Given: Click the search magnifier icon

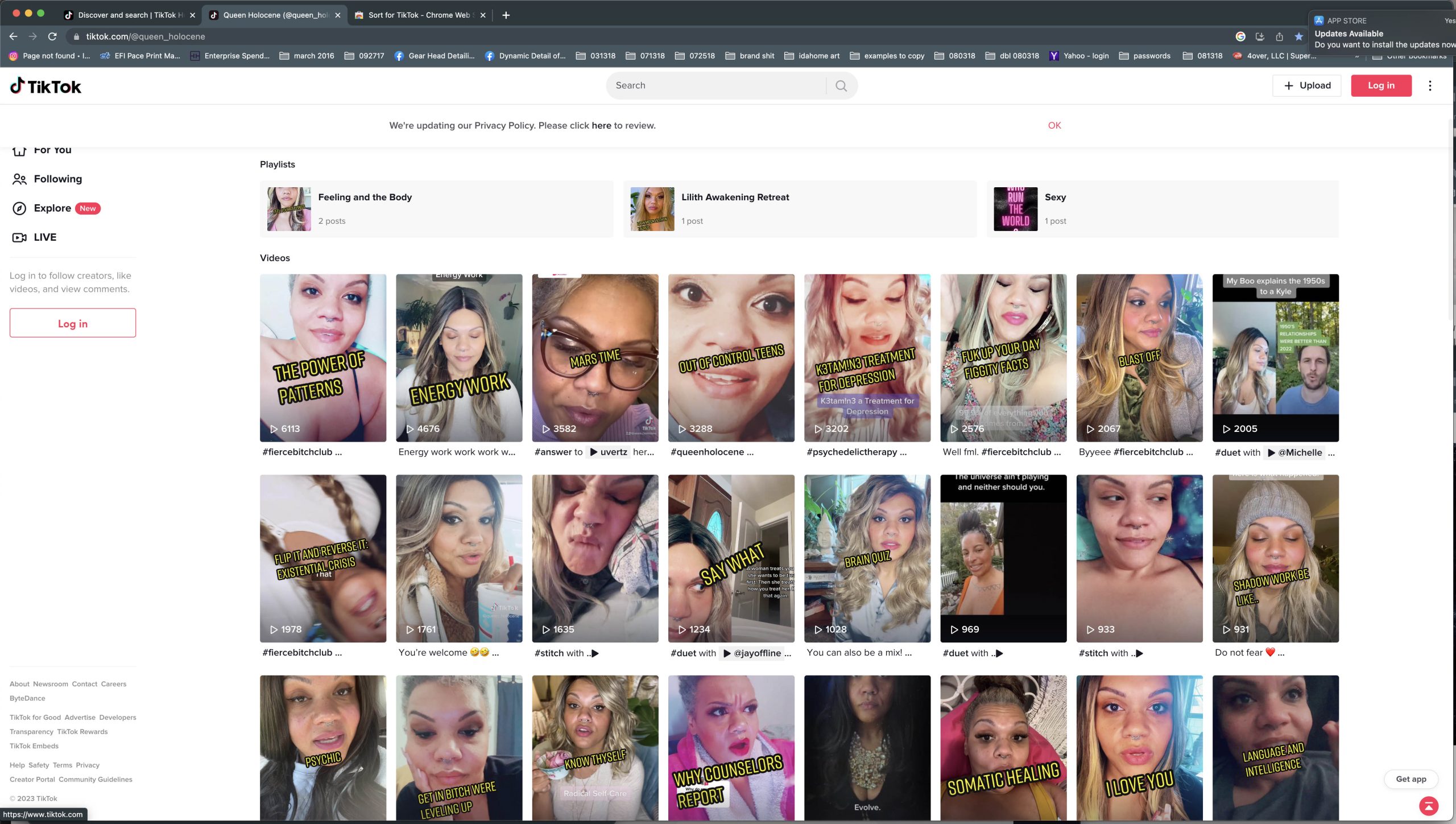Looking at the screenshot, I should [x=841, y=85].
